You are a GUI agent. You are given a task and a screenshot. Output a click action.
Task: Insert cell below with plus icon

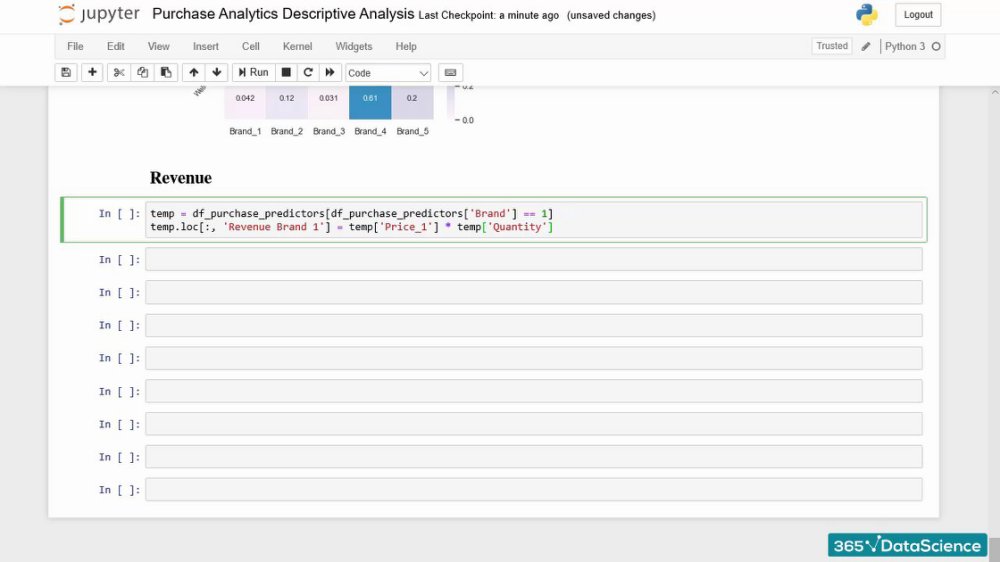tap(92, 73)
